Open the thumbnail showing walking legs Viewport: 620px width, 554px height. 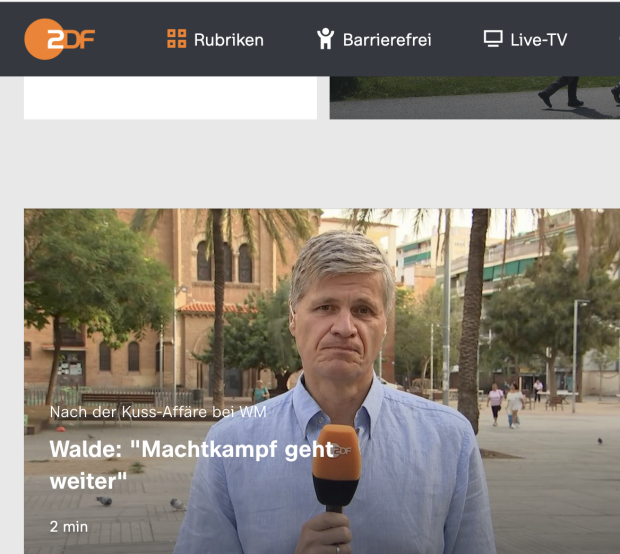pyautogui.click(x=474, y=98)
